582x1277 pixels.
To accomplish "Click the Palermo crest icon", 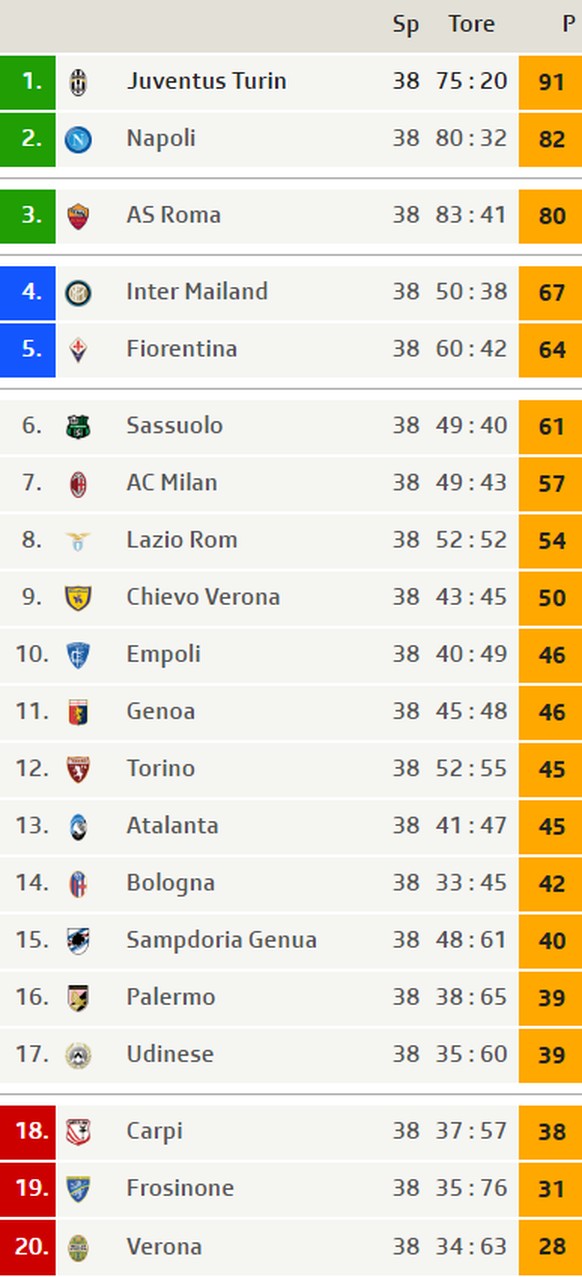I will (78, 998).
